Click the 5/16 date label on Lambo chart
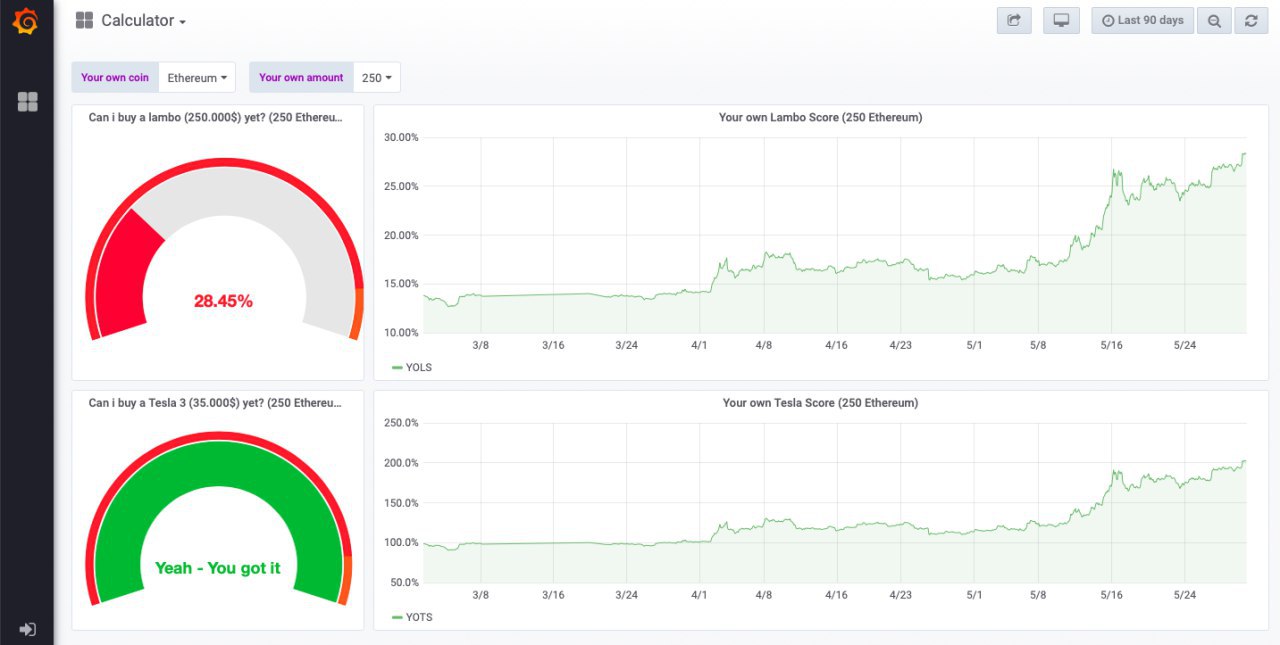This screenshot has width=1280, height=645. pos(1112,345)
